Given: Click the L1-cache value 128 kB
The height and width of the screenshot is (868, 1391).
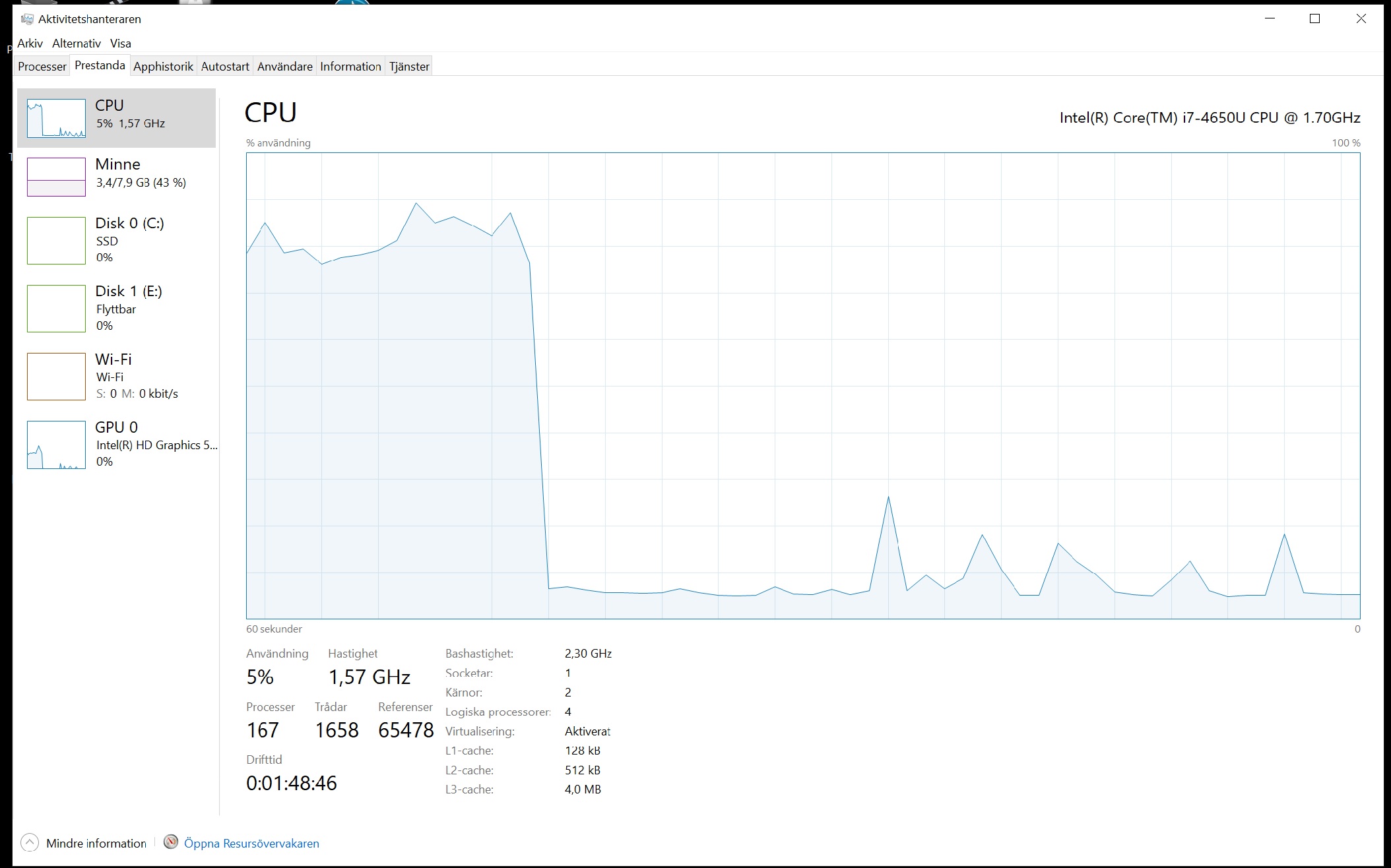Looking at the screenshot, I should [583, 751].
